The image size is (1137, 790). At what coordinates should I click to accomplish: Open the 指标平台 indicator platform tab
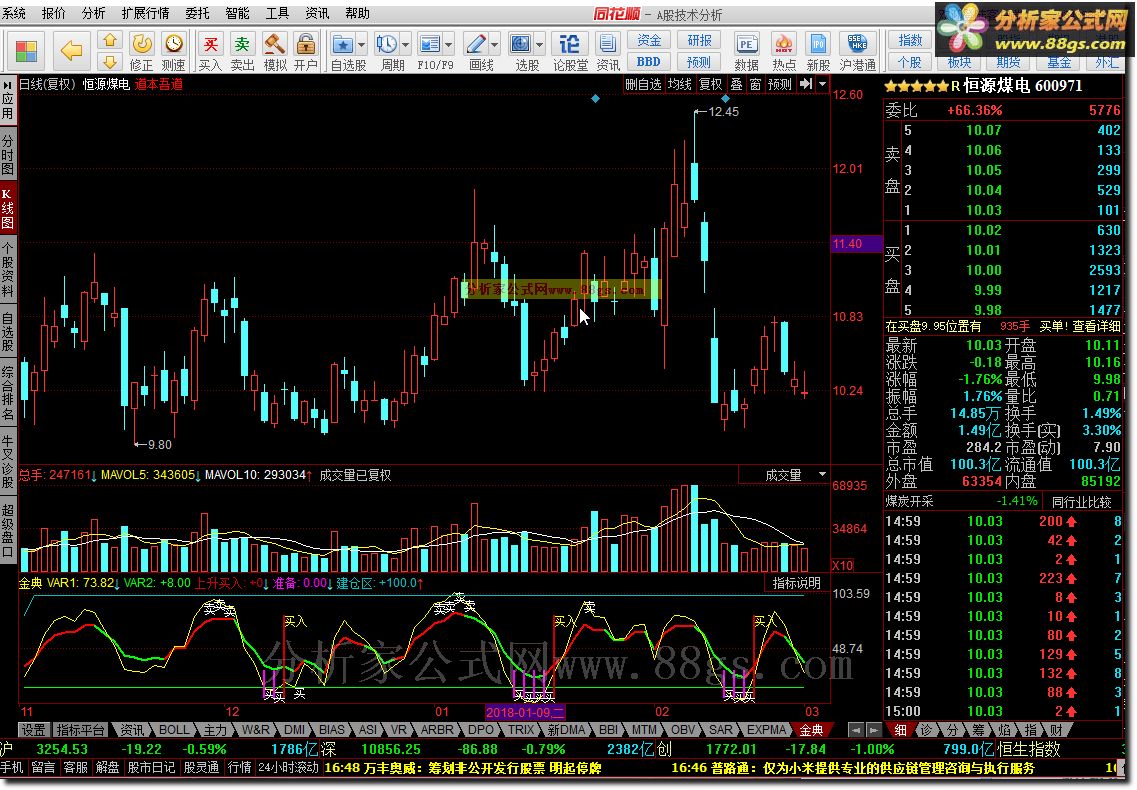(80, 730)
